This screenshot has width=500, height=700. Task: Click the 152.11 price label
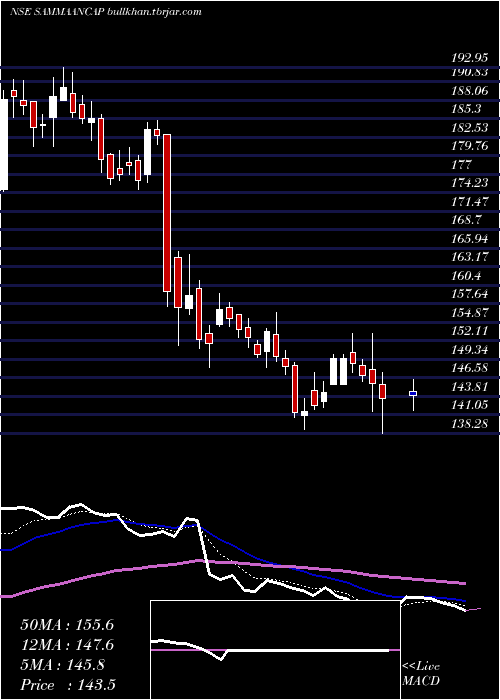click(x=470, y=331)
